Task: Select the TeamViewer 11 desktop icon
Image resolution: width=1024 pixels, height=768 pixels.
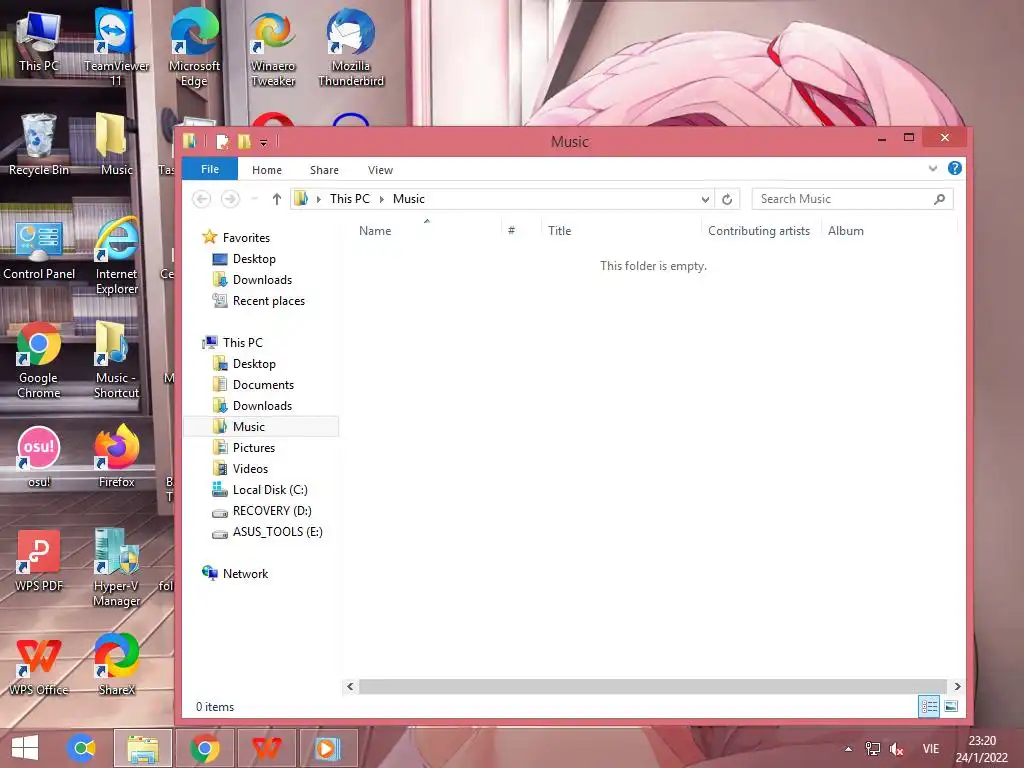Action: pyautogui.click(x=116, y=48)
